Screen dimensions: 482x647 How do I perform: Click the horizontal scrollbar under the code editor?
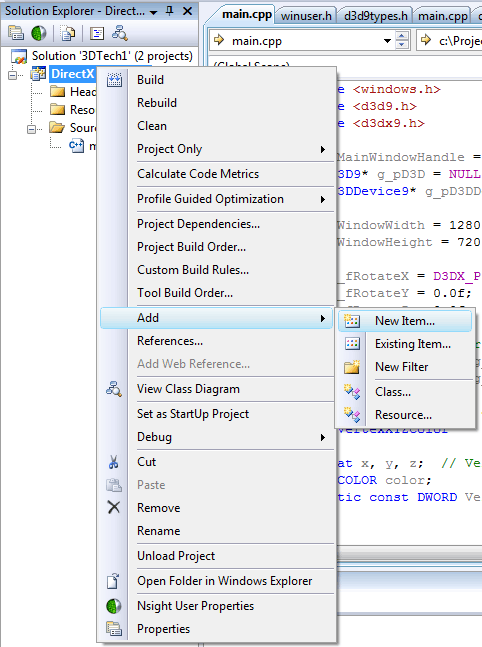tap(409, 553)
